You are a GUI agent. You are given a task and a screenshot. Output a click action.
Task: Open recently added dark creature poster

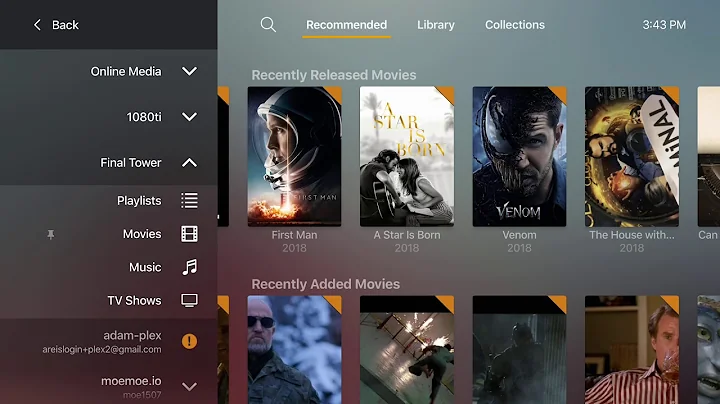coord(519,350)
